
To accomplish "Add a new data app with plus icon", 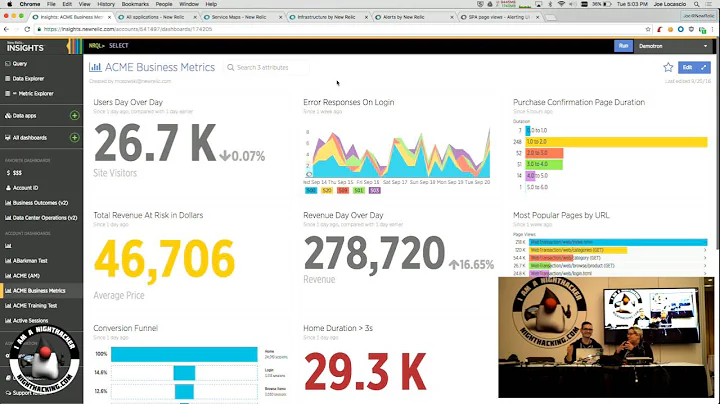I will tap(74, 116).
